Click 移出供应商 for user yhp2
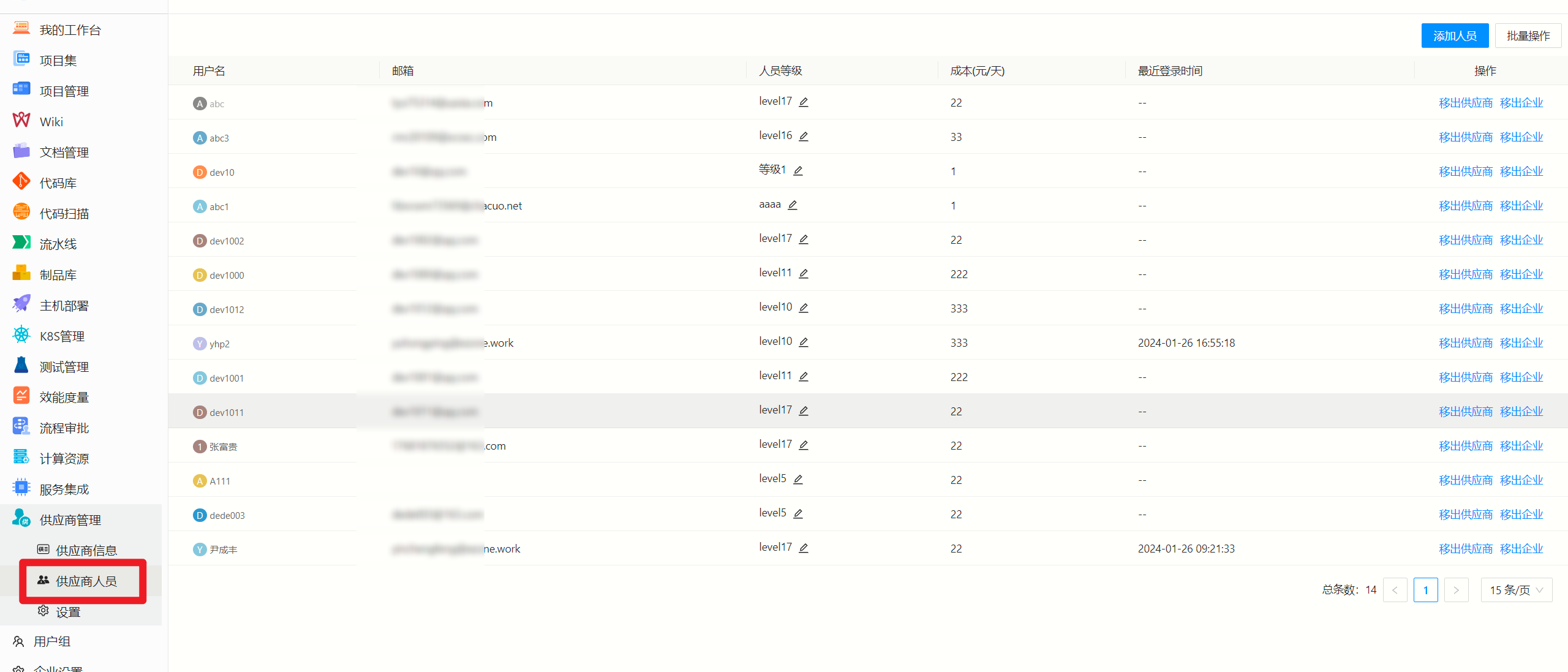This screenshot has height=672, width=1568. pyautogui.click(x=1465, y=343)
